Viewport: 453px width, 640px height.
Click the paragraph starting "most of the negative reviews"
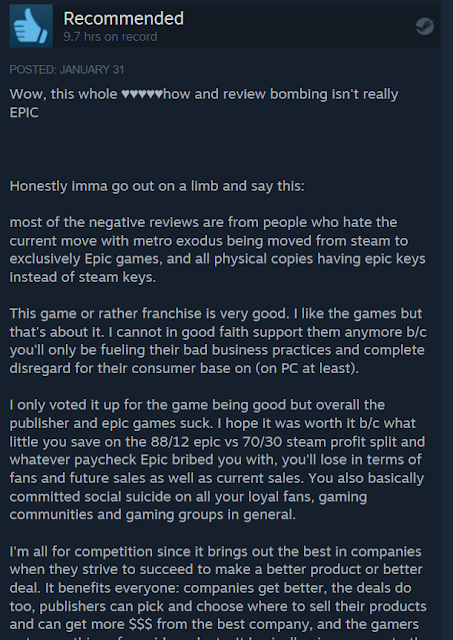tap(218, 249)
